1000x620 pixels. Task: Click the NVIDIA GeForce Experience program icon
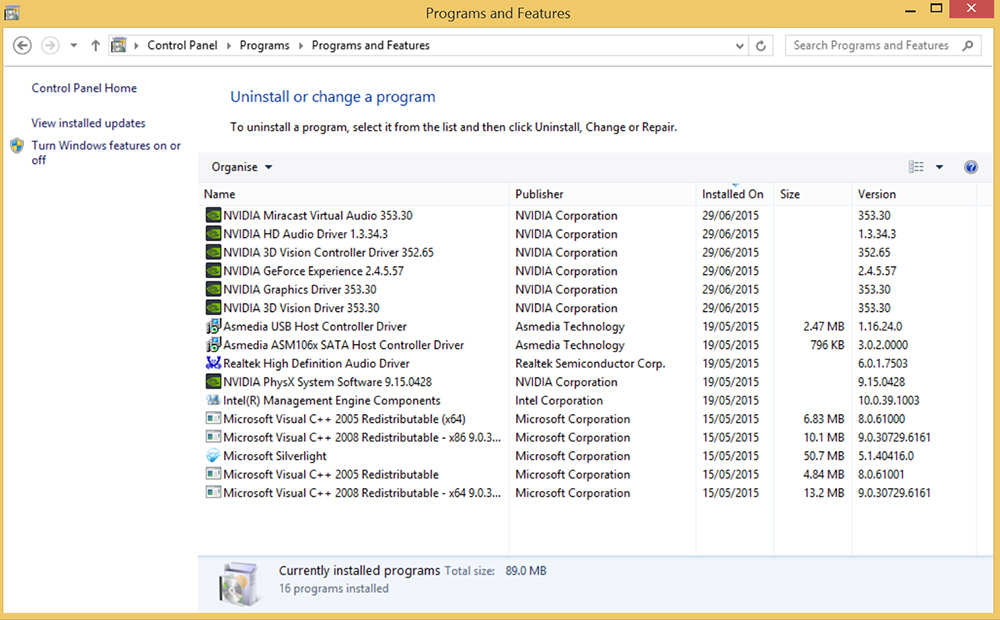click(x=213, y=271)
